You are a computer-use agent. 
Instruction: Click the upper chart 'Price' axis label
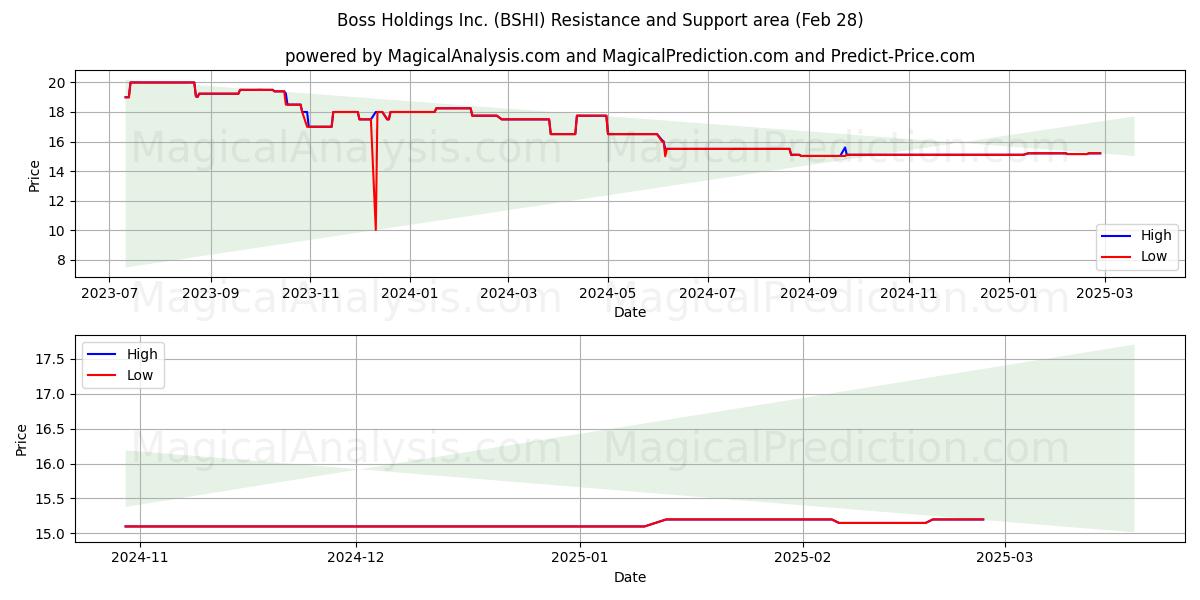click(35, 176)
